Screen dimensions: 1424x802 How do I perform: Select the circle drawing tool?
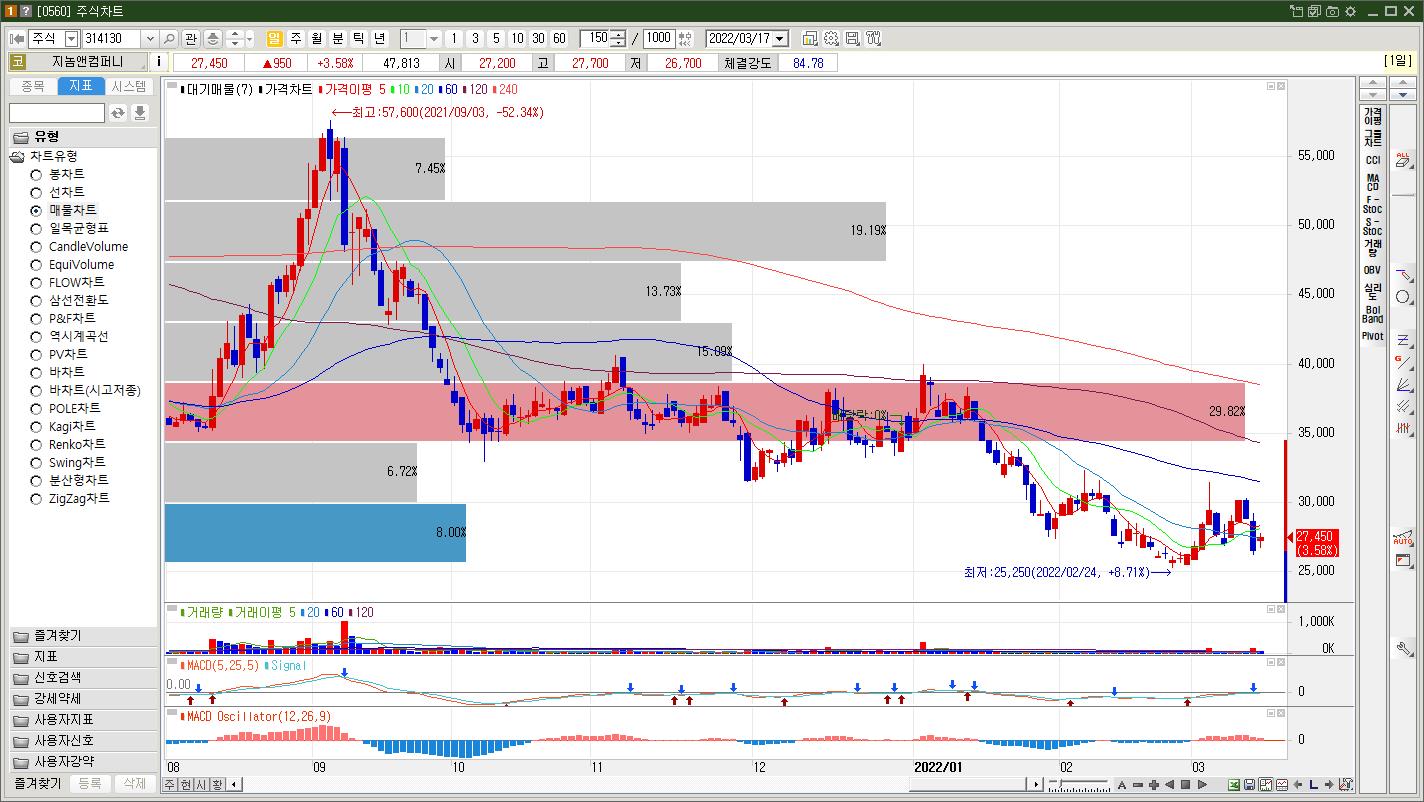[x=1403, y=297]
